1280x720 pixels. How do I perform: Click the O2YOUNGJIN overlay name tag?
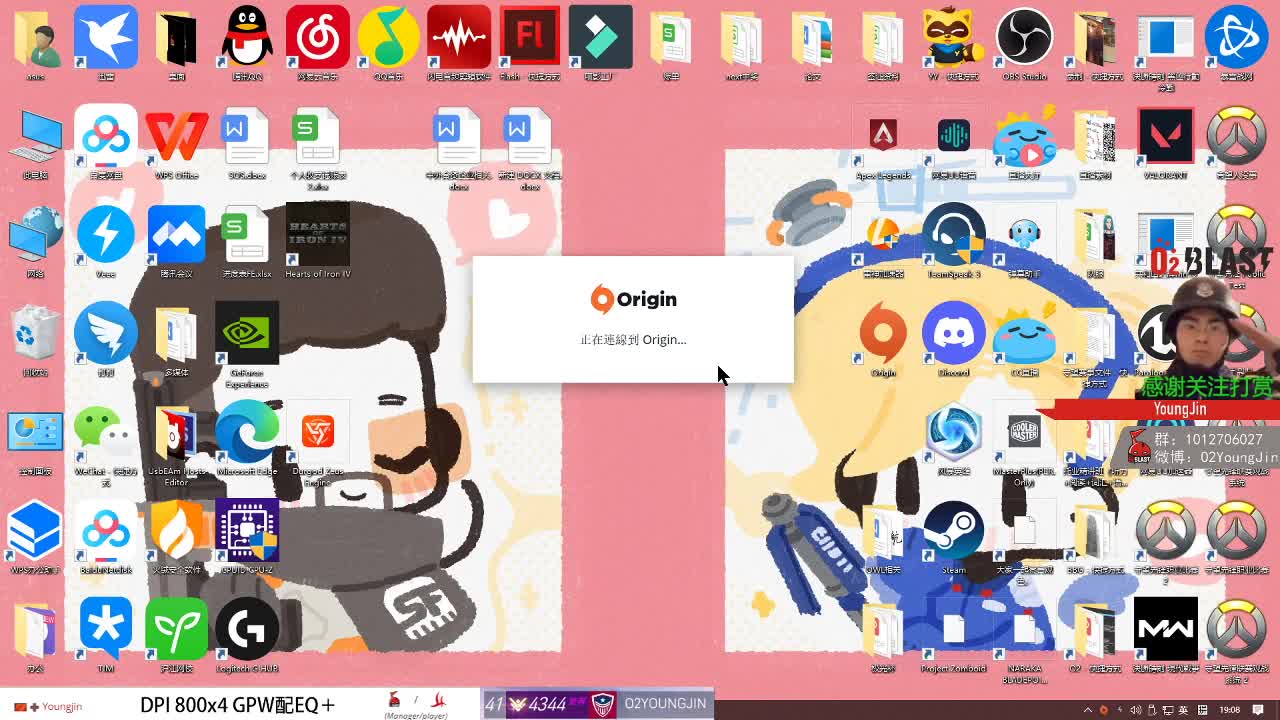coord(665,703)
